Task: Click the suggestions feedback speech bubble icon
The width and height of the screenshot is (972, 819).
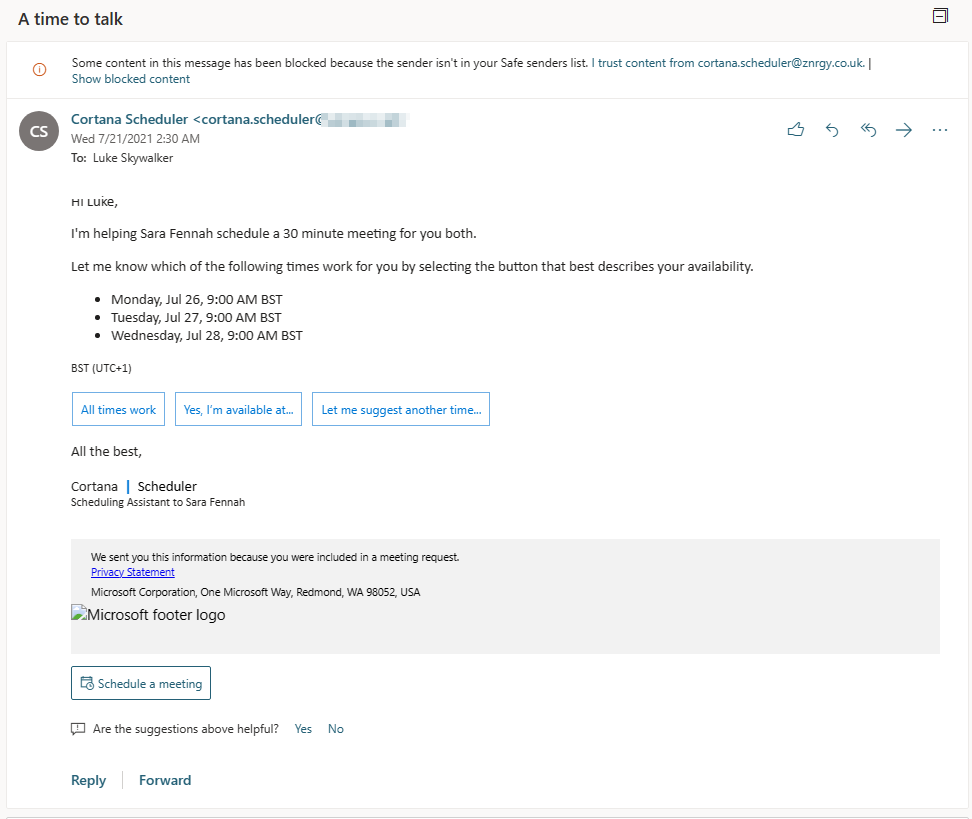Action: coord(78,729)
